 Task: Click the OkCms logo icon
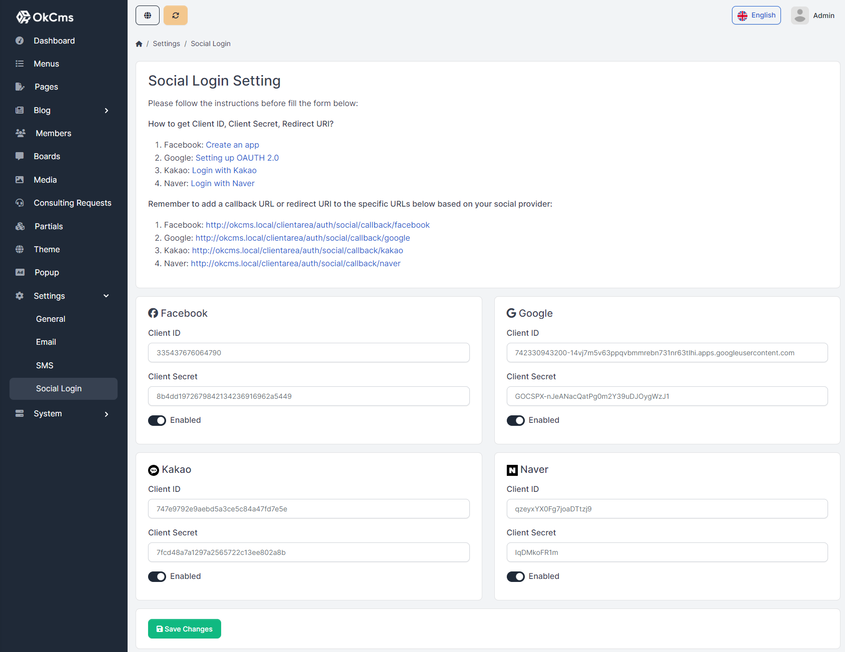(x=23, y=16)
